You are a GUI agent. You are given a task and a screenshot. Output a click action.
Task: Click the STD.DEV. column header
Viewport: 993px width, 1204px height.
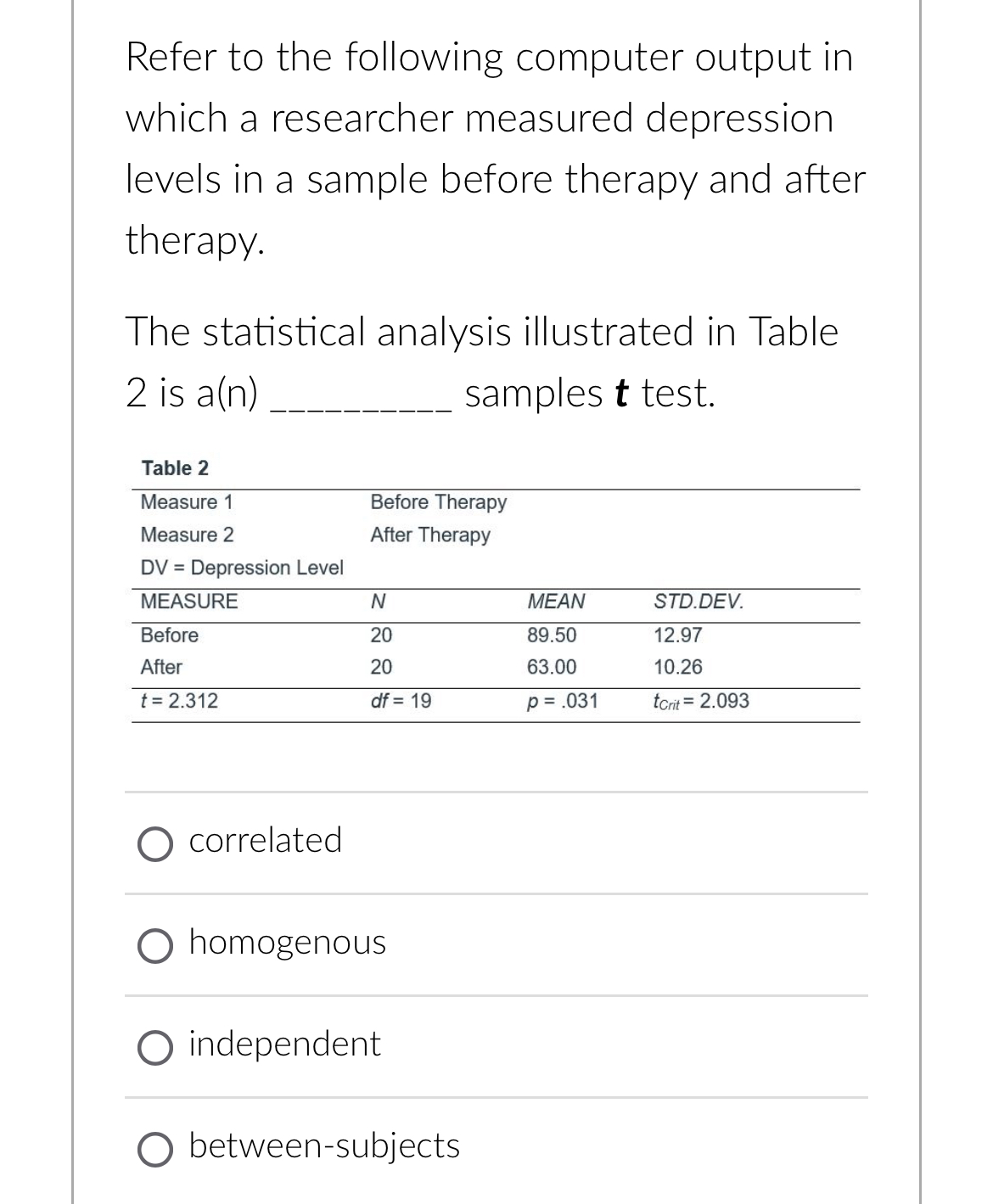pos(698,602)
